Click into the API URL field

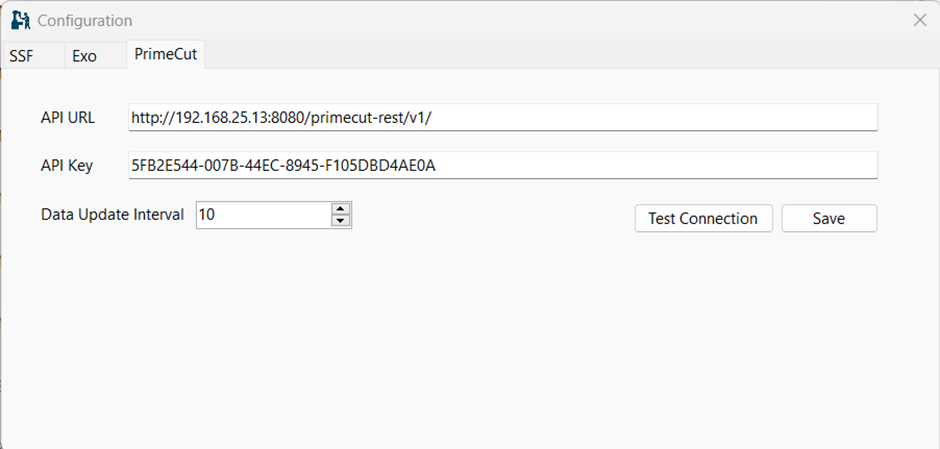pos(502,117)
